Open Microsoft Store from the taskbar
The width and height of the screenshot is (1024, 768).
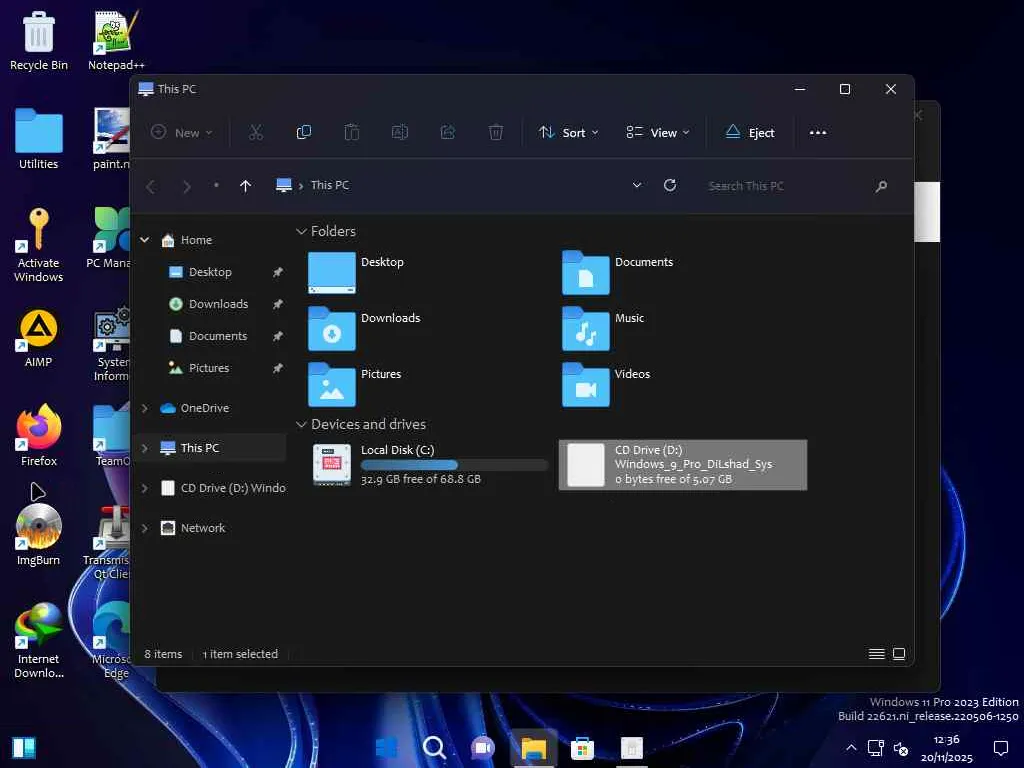point(583,748)
